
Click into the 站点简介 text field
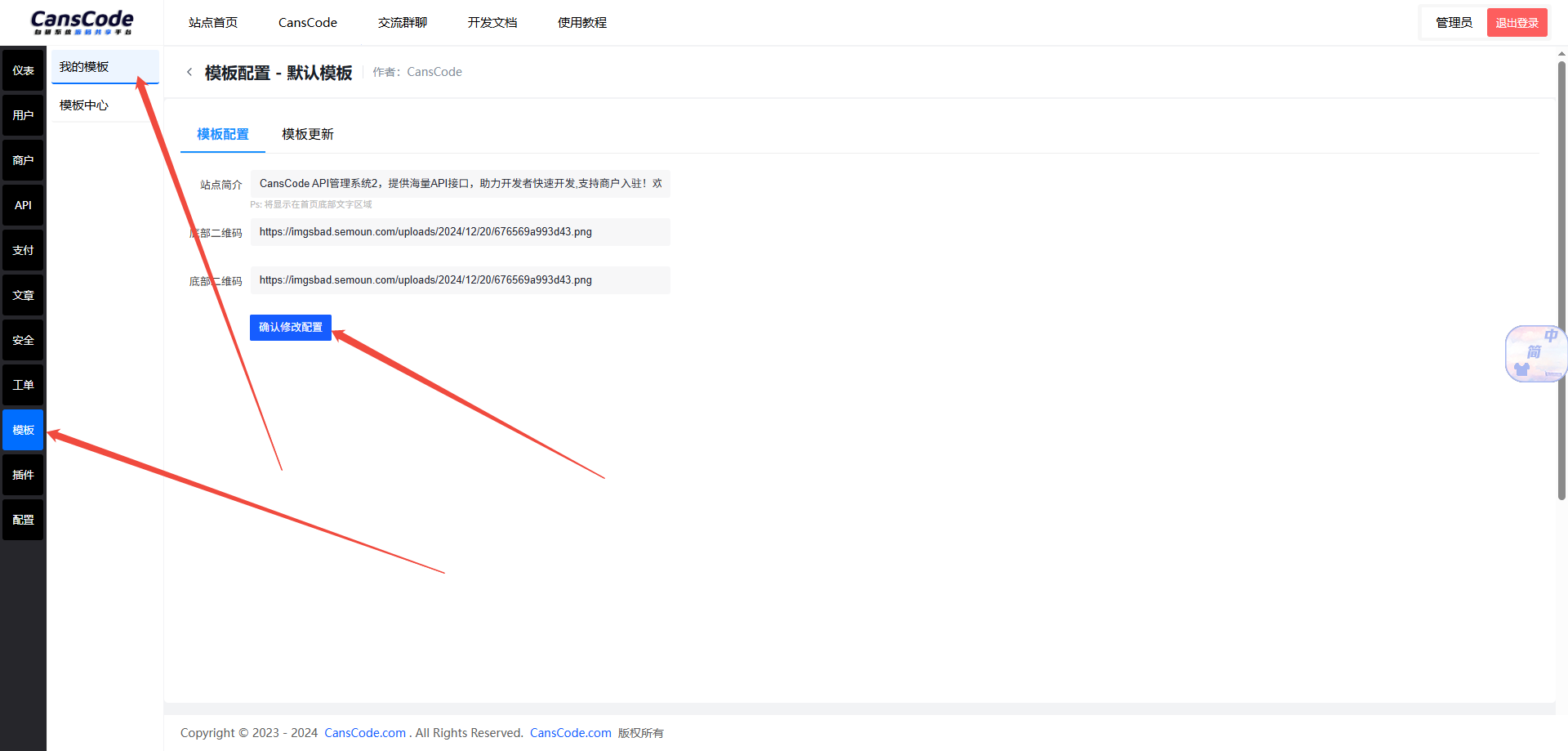(x=460, y=184)
